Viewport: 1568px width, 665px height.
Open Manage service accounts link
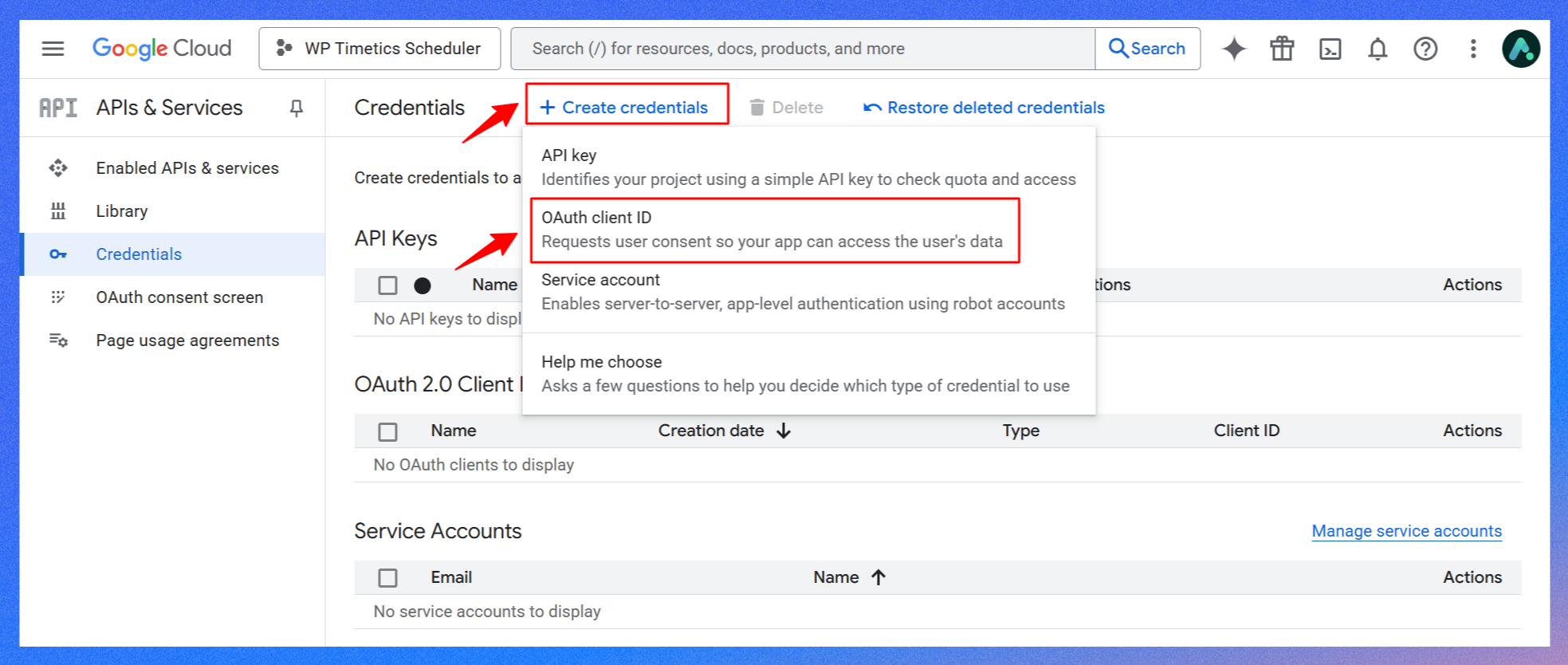(x=1407, y=531)
